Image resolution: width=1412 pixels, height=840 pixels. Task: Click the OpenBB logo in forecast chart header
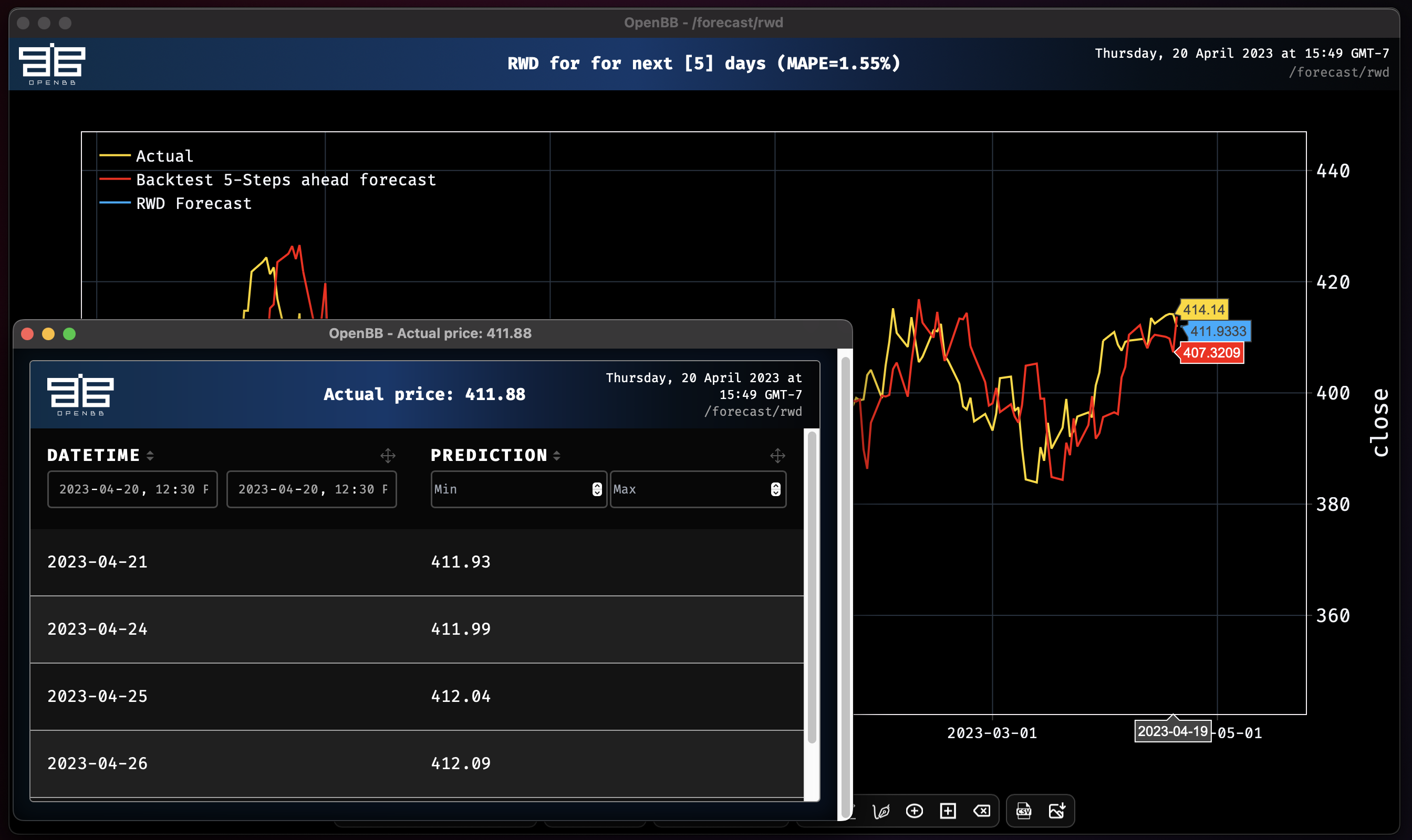pyautogui.click(x=52, y=64)
